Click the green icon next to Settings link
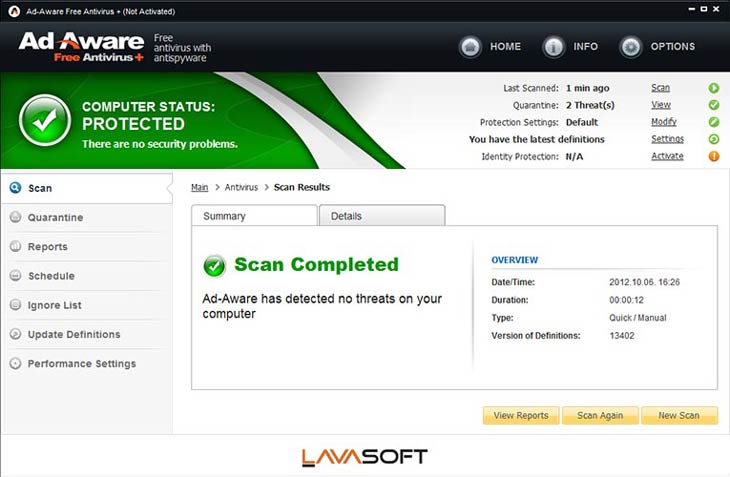The height and width of the screenshot is (477, 730). [x=713, y=139]
